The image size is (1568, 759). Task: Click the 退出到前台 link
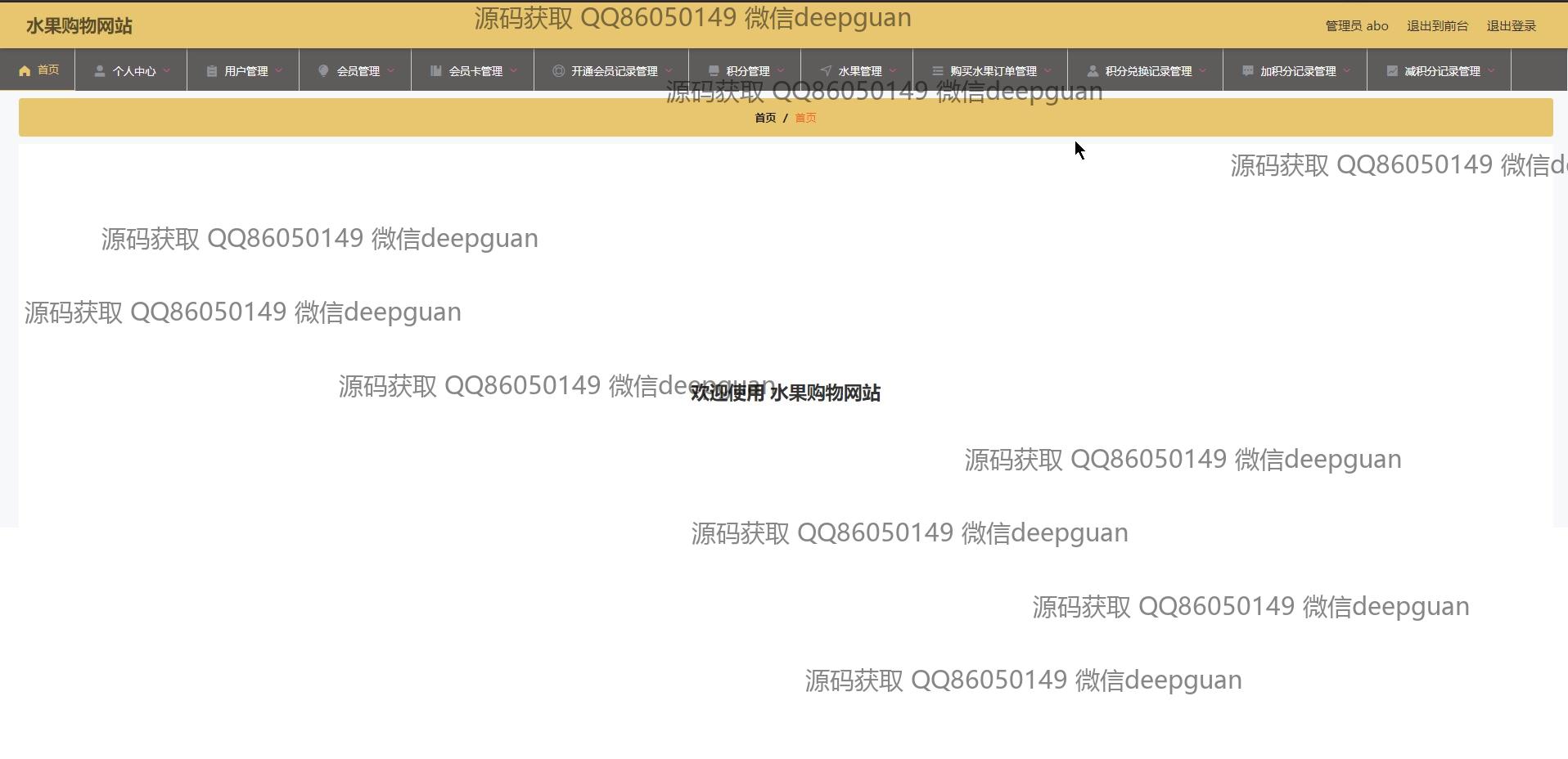point(1437,26)
